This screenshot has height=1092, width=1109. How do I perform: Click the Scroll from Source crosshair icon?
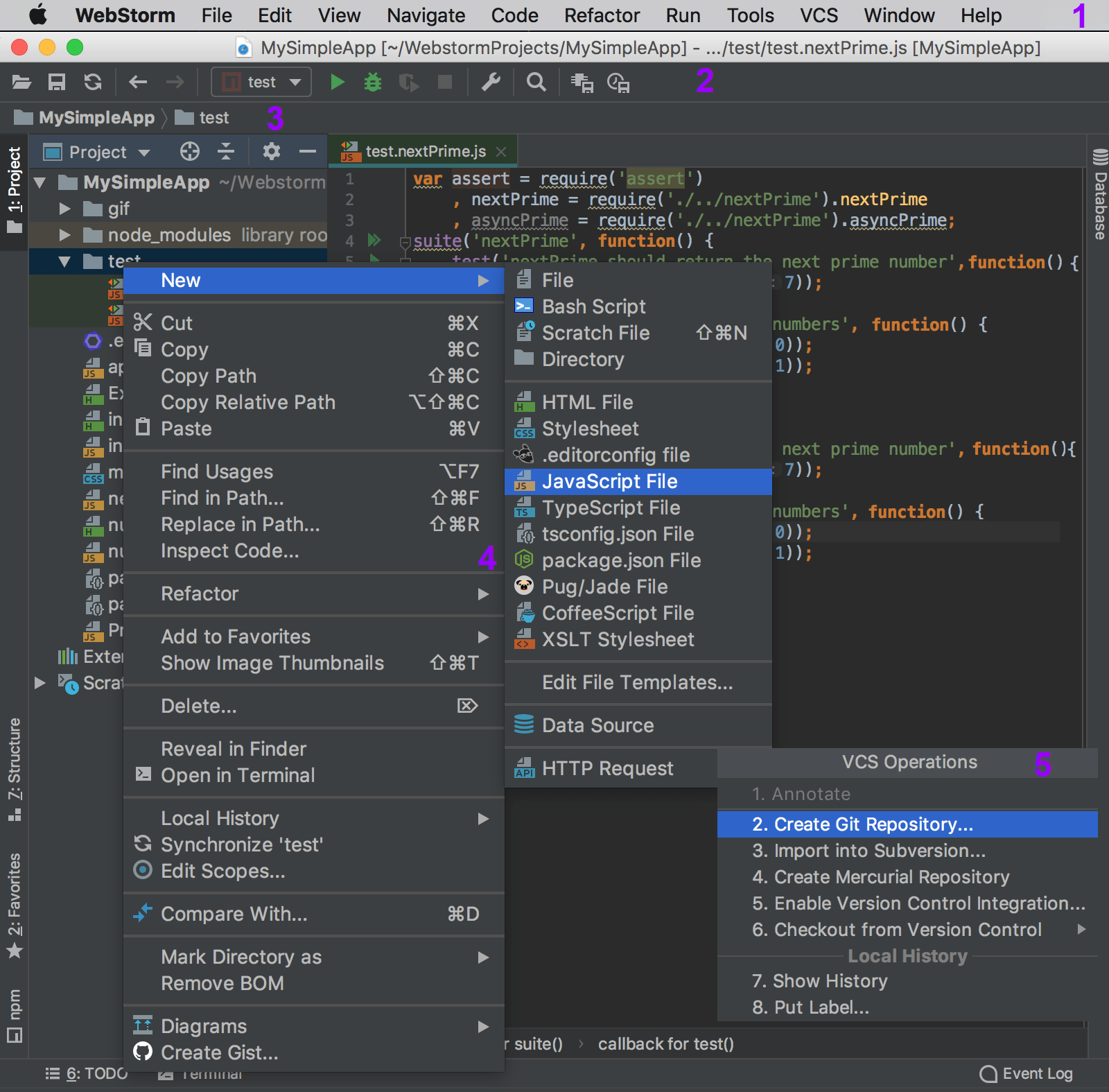(189, 151)
